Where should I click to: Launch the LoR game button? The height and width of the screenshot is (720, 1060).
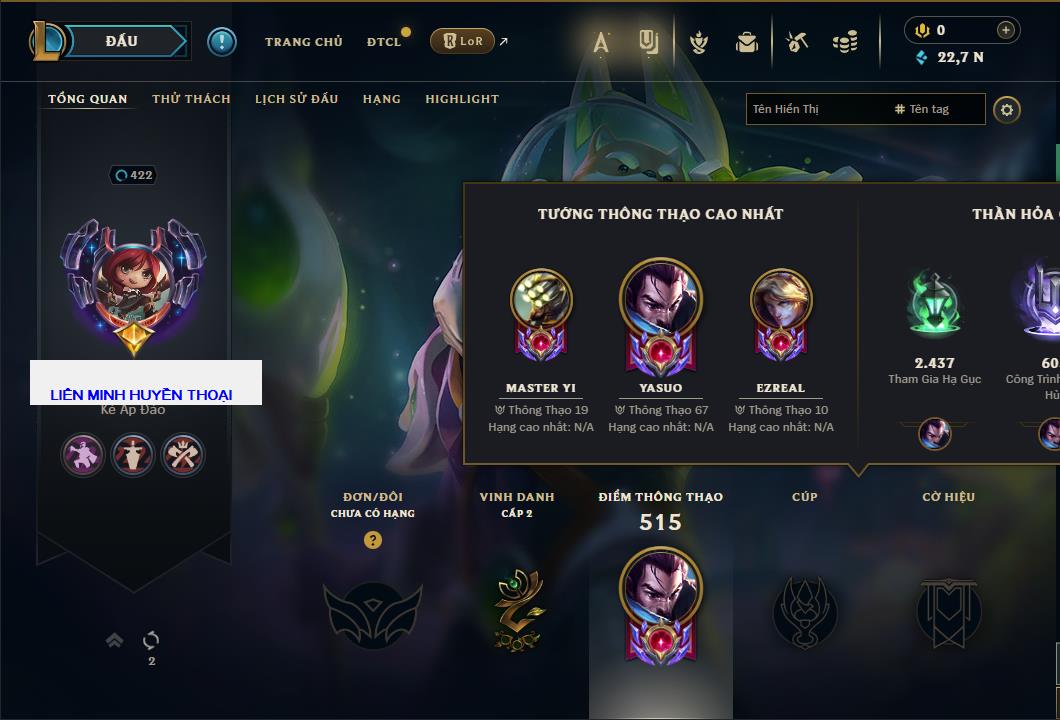[462, 41]
